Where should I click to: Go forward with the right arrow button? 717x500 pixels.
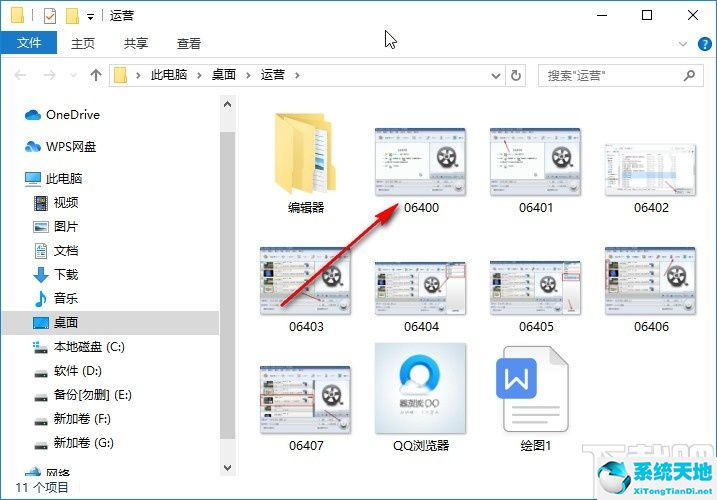coord(49,75)
